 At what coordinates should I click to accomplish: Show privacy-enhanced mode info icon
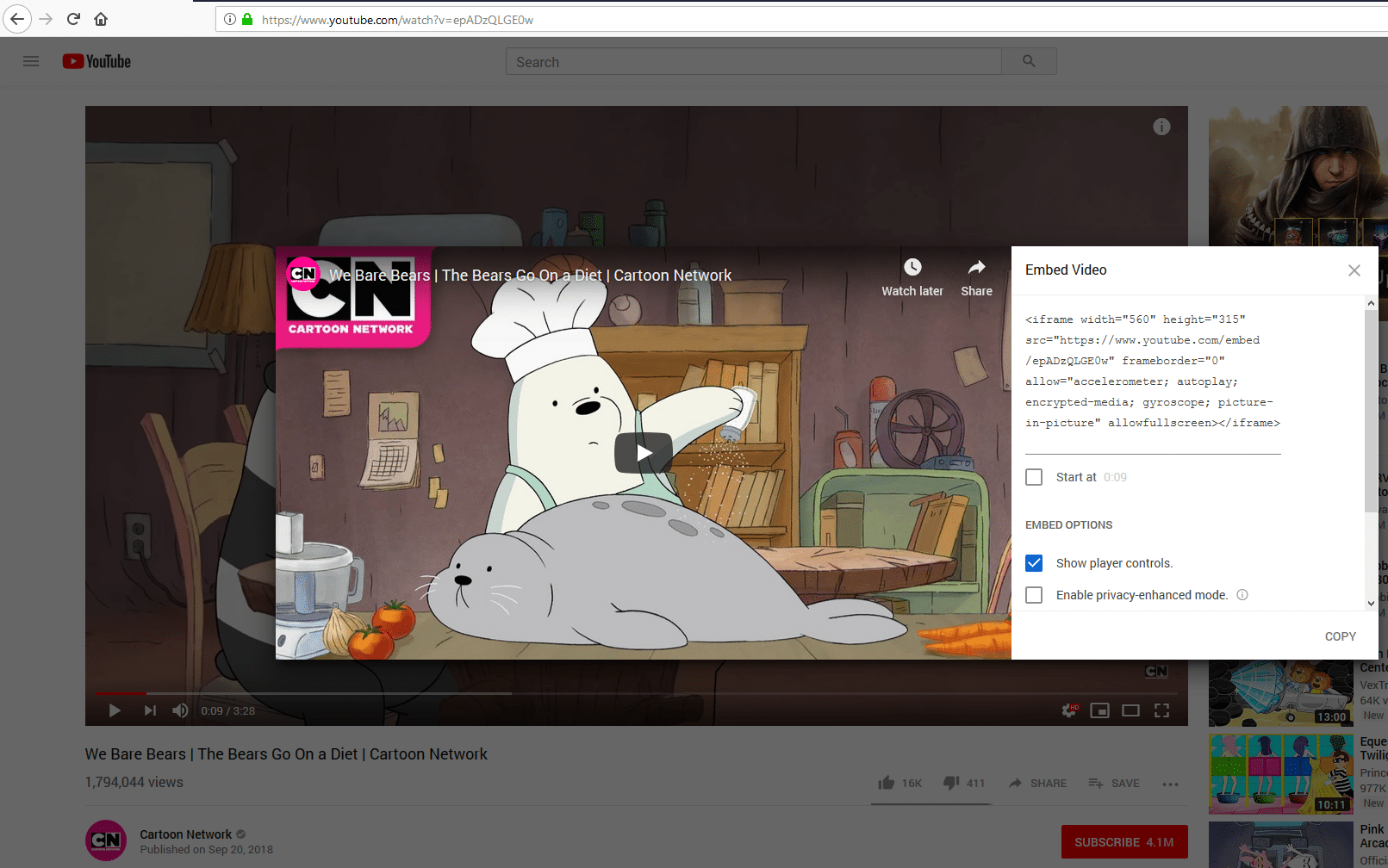click(1242, 595)
